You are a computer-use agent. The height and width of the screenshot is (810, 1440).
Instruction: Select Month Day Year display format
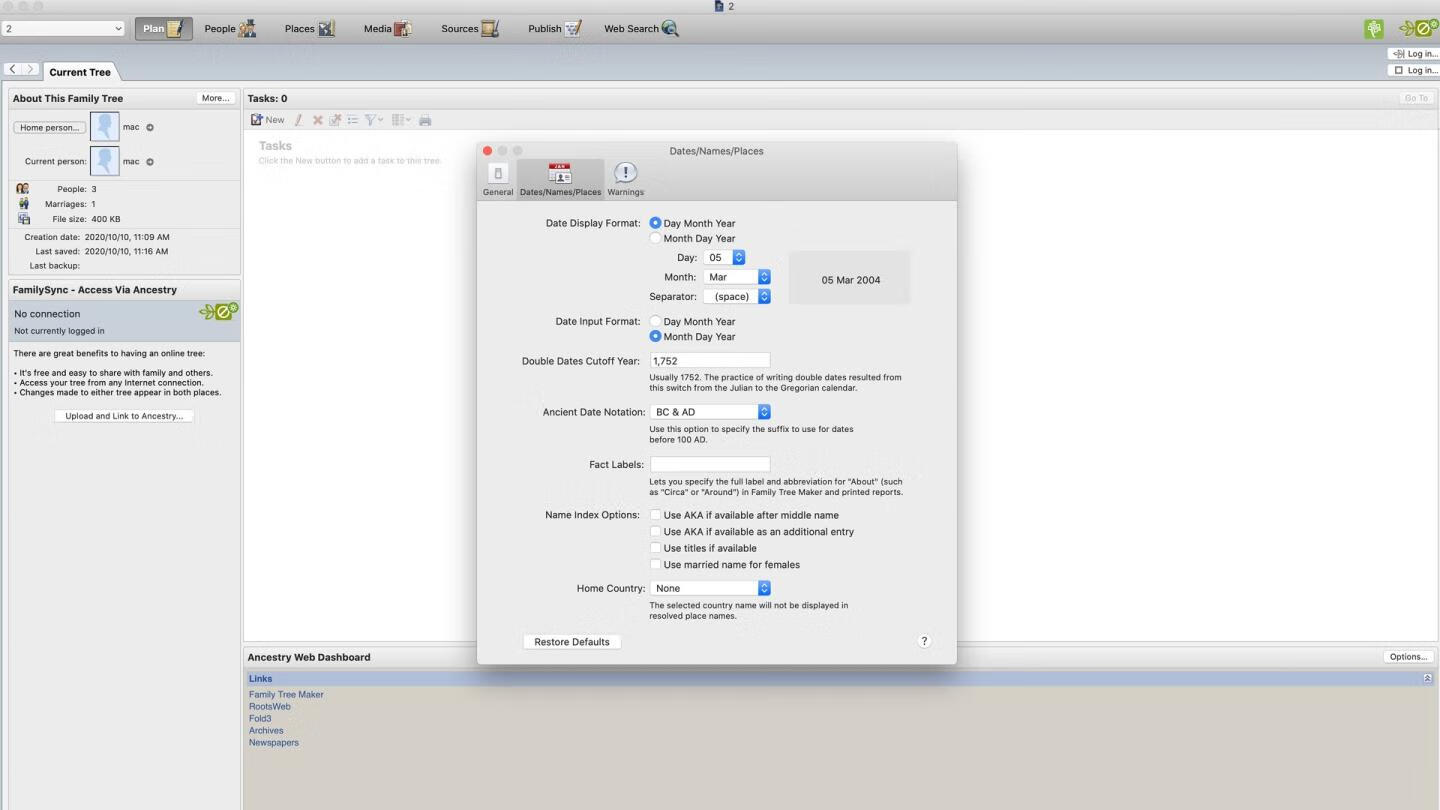[x=655, y=238]
